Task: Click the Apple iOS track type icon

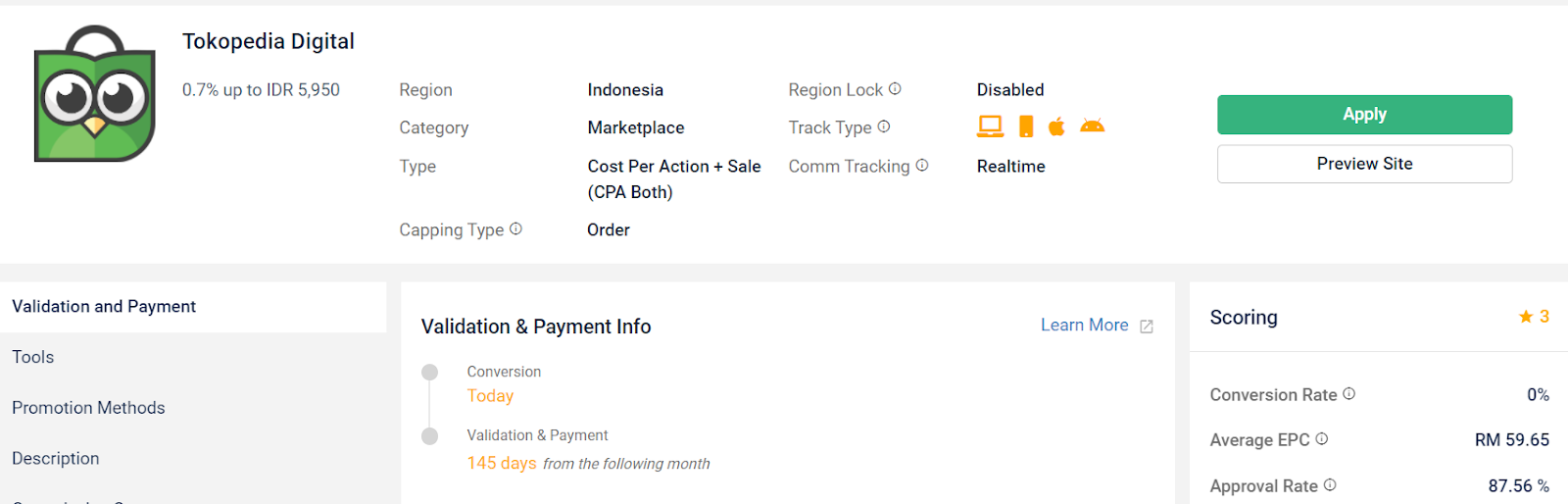Action: tap(1056, 126)
